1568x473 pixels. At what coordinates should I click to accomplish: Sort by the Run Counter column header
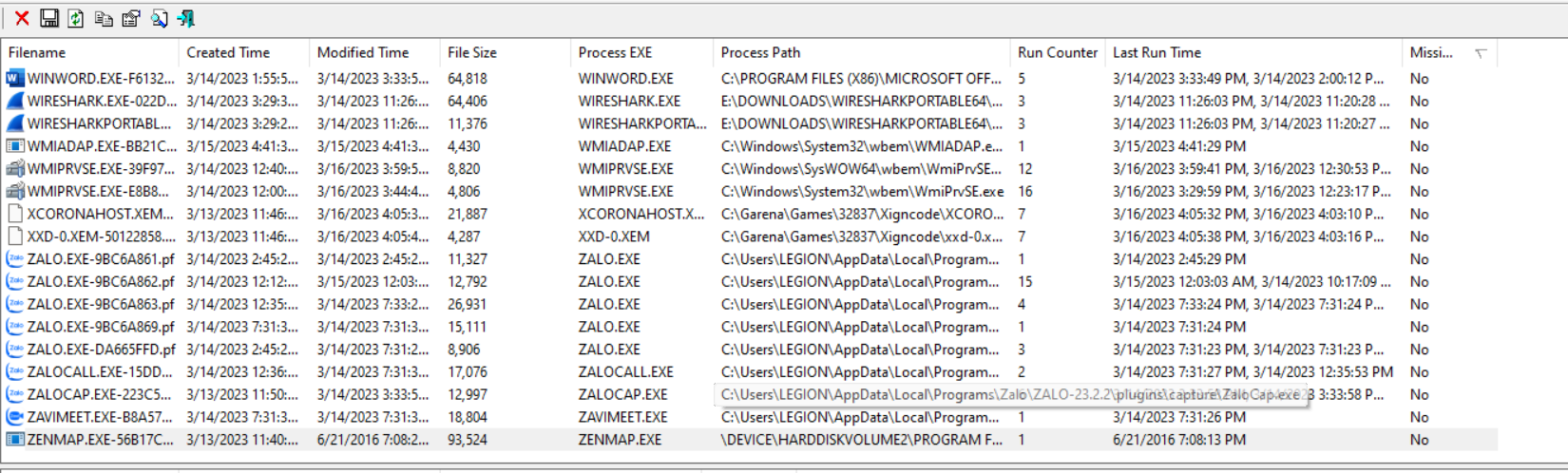tap(1058, 53)
